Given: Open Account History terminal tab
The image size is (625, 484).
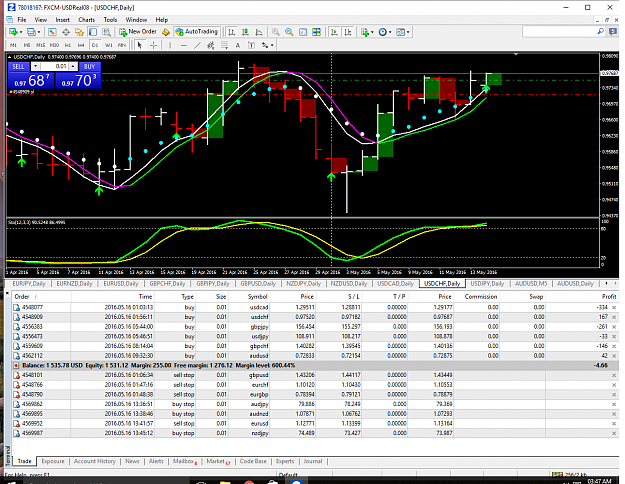Looking at the screenshot, I should (x=94, y=461).
